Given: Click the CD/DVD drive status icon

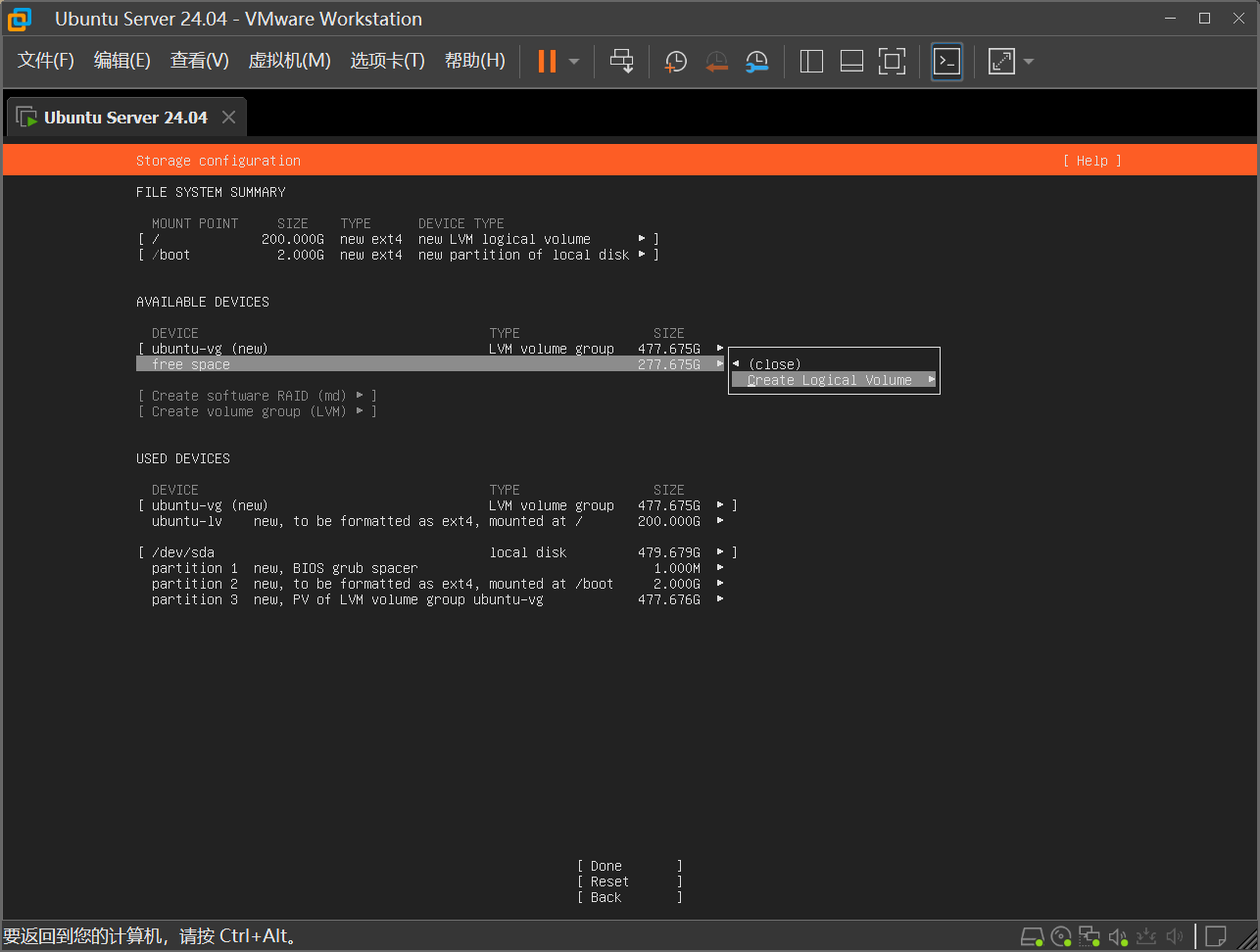Looking at the screenshot, I should click(1061, 936).
